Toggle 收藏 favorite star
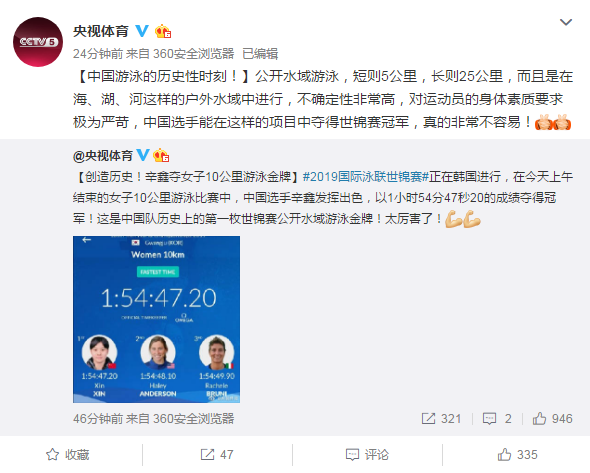Screen dimensions: 590x473 tap(68, 455)
